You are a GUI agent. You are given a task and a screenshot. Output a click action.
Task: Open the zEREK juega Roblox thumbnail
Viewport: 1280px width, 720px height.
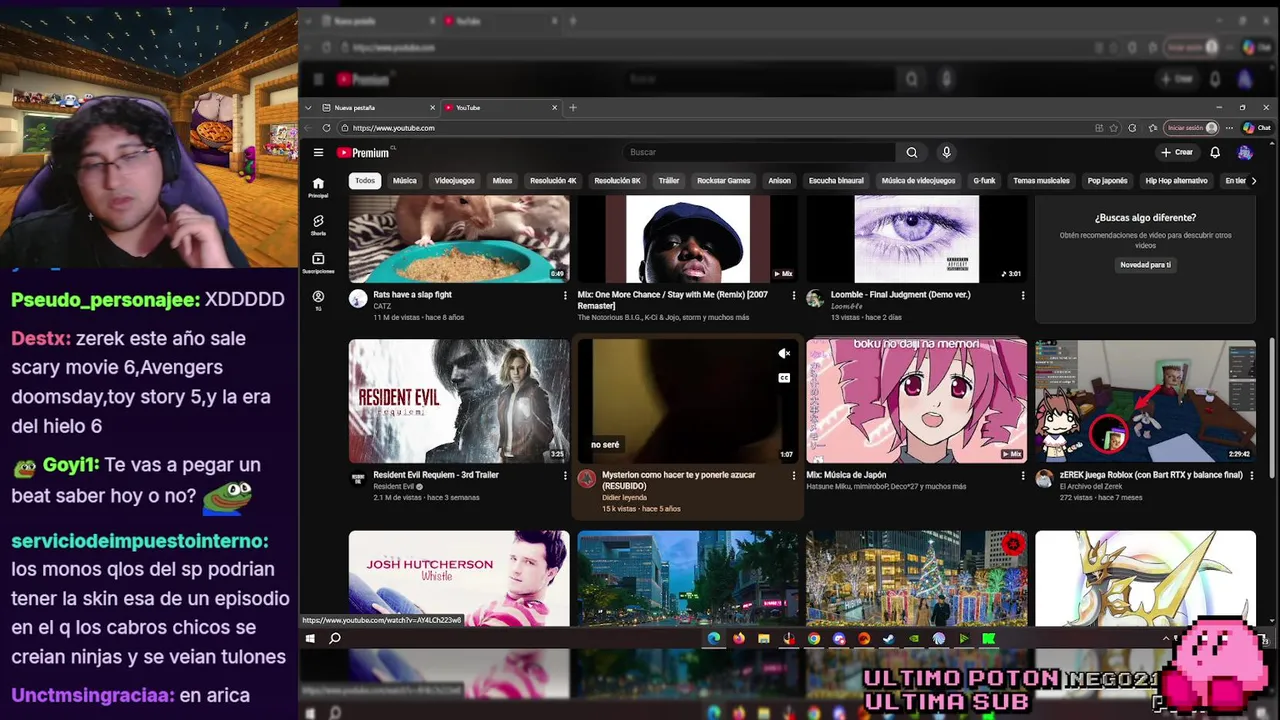pos(1145,401)
